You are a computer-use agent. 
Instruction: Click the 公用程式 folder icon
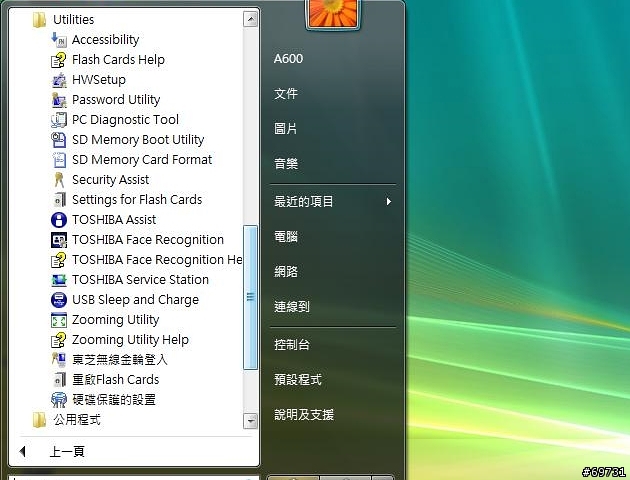(x=39, y=420)
